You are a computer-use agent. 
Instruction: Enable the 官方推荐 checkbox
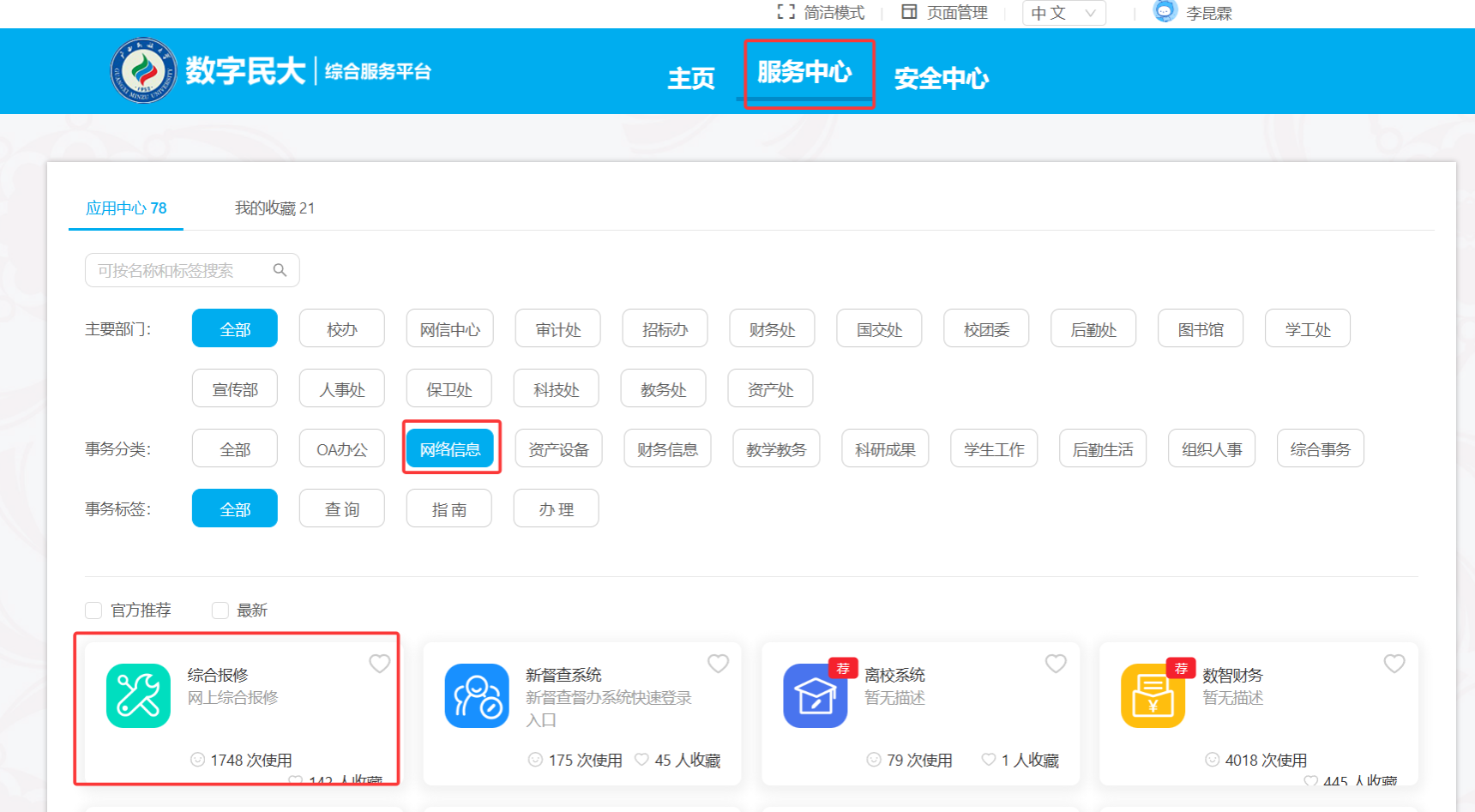tap(94, 611)
